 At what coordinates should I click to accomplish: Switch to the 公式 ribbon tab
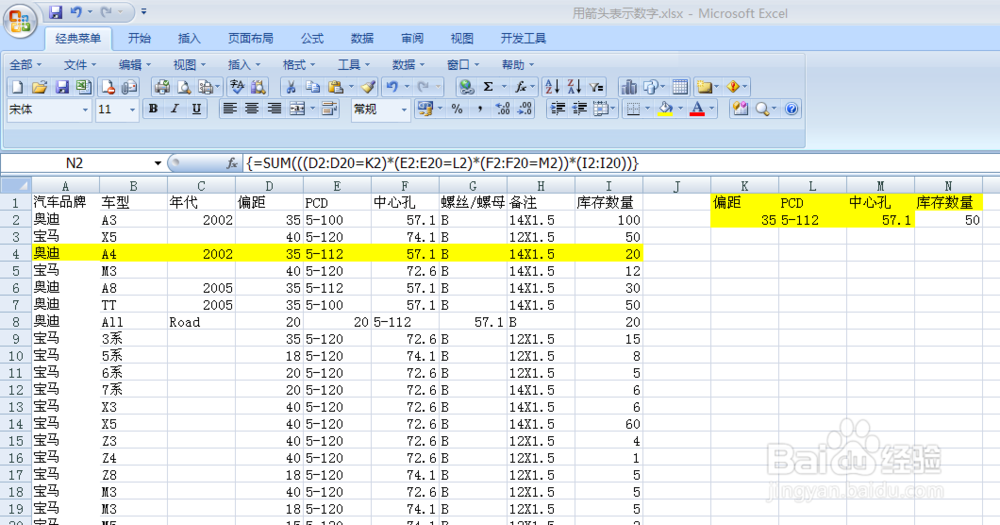[312, 38]
